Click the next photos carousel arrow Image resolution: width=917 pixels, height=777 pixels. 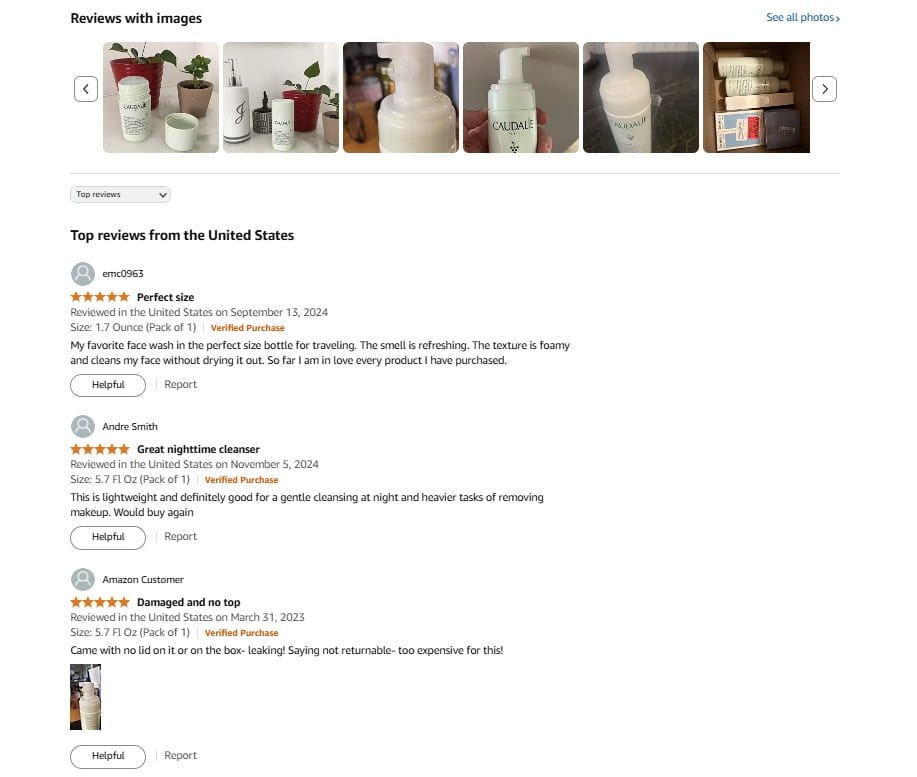(824, 89)
